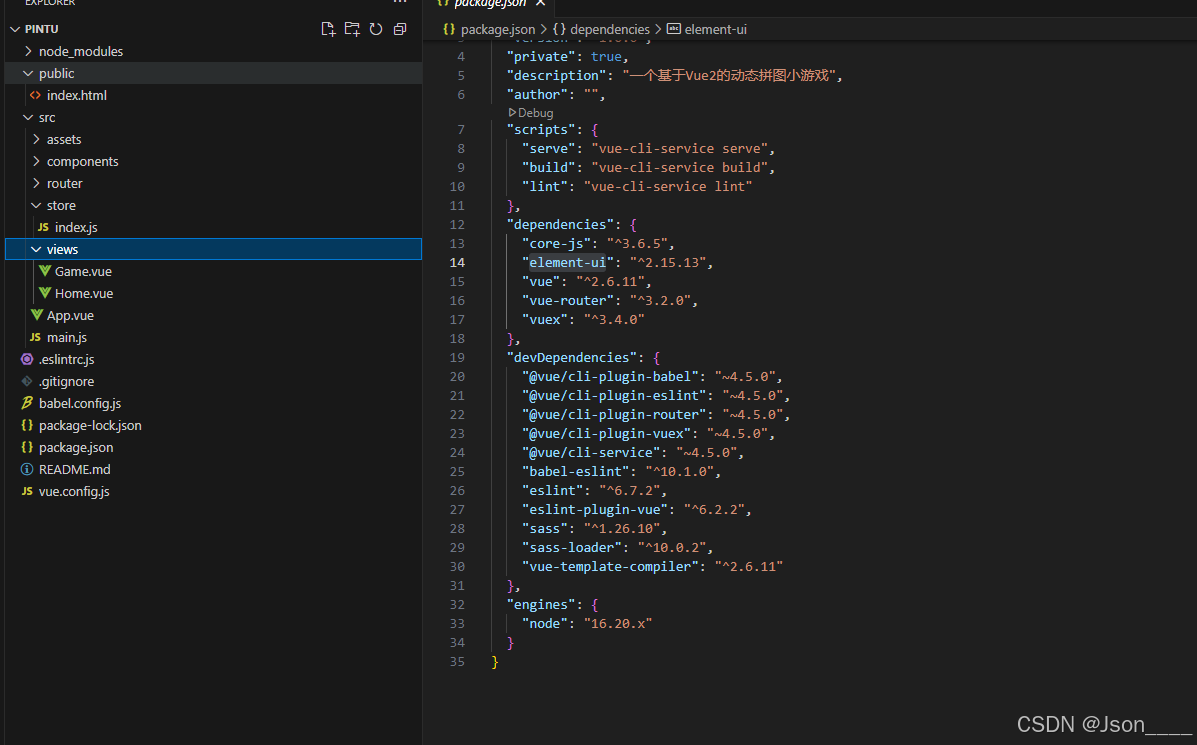Click the ESLint icon beside .eslintrc.js
Image resolution: width=1197 pixels, height=745 pixels.
tap(27, 360)
